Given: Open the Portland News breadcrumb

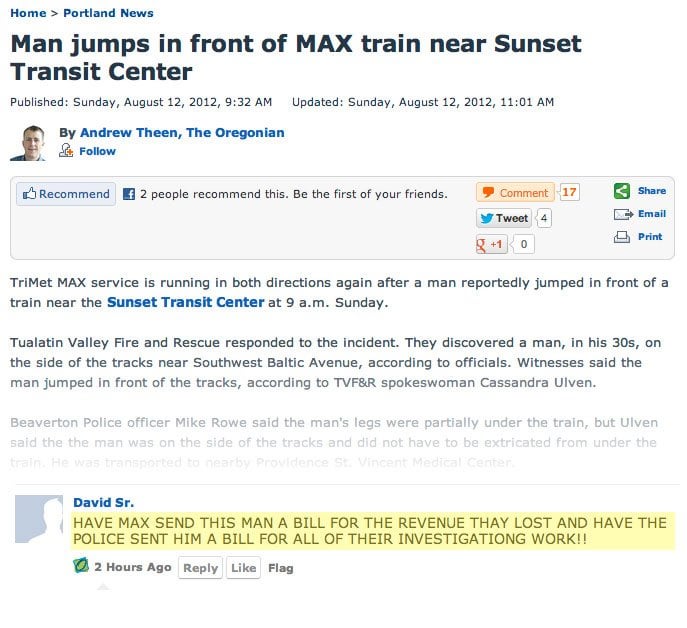Looking at the screenshot, I should pyautogui.click(x=108, y=13).
